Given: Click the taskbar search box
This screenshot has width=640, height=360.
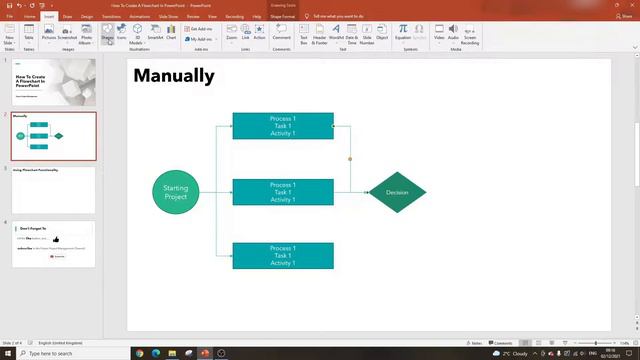Looking at the screenshot, I should pos(73,353).
